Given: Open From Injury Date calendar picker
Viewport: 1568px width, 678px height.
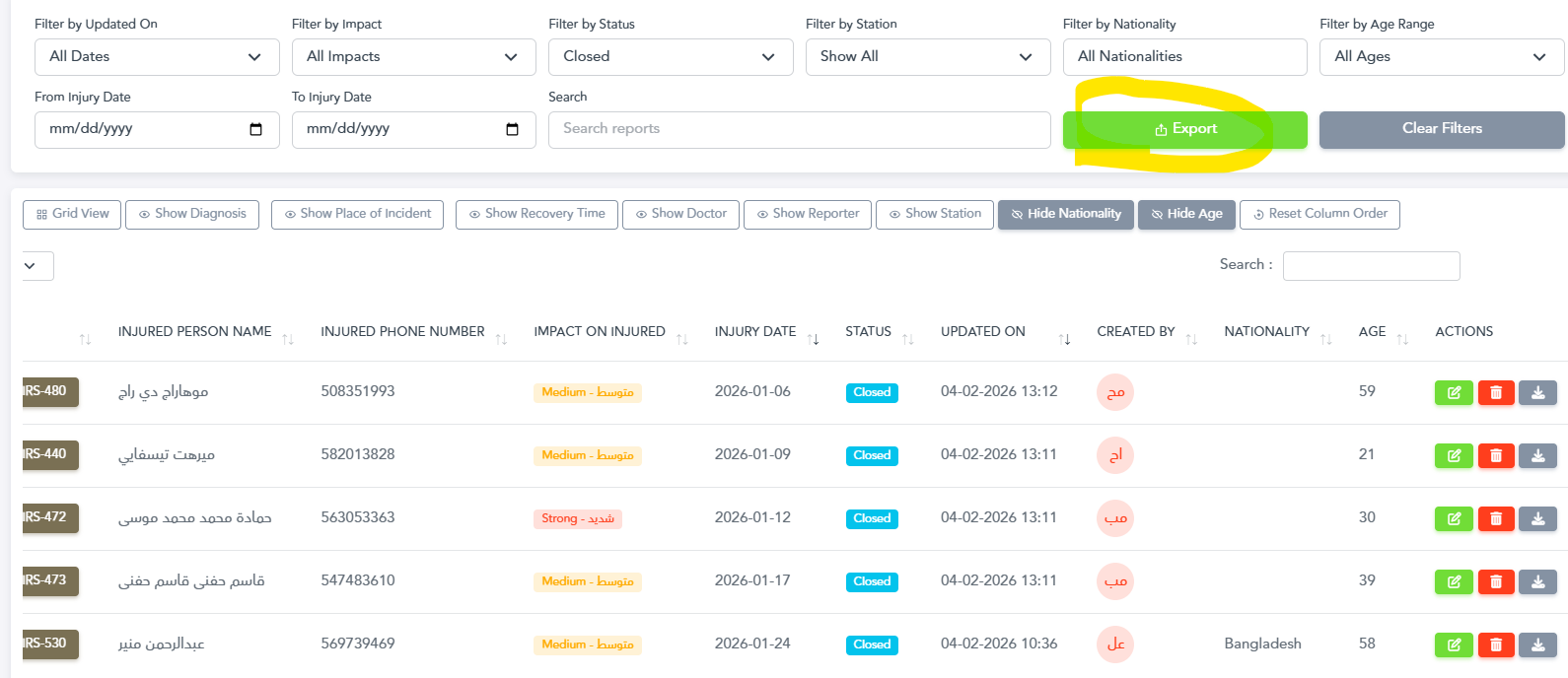Looking at the screenshot, I should coord(256,129).
